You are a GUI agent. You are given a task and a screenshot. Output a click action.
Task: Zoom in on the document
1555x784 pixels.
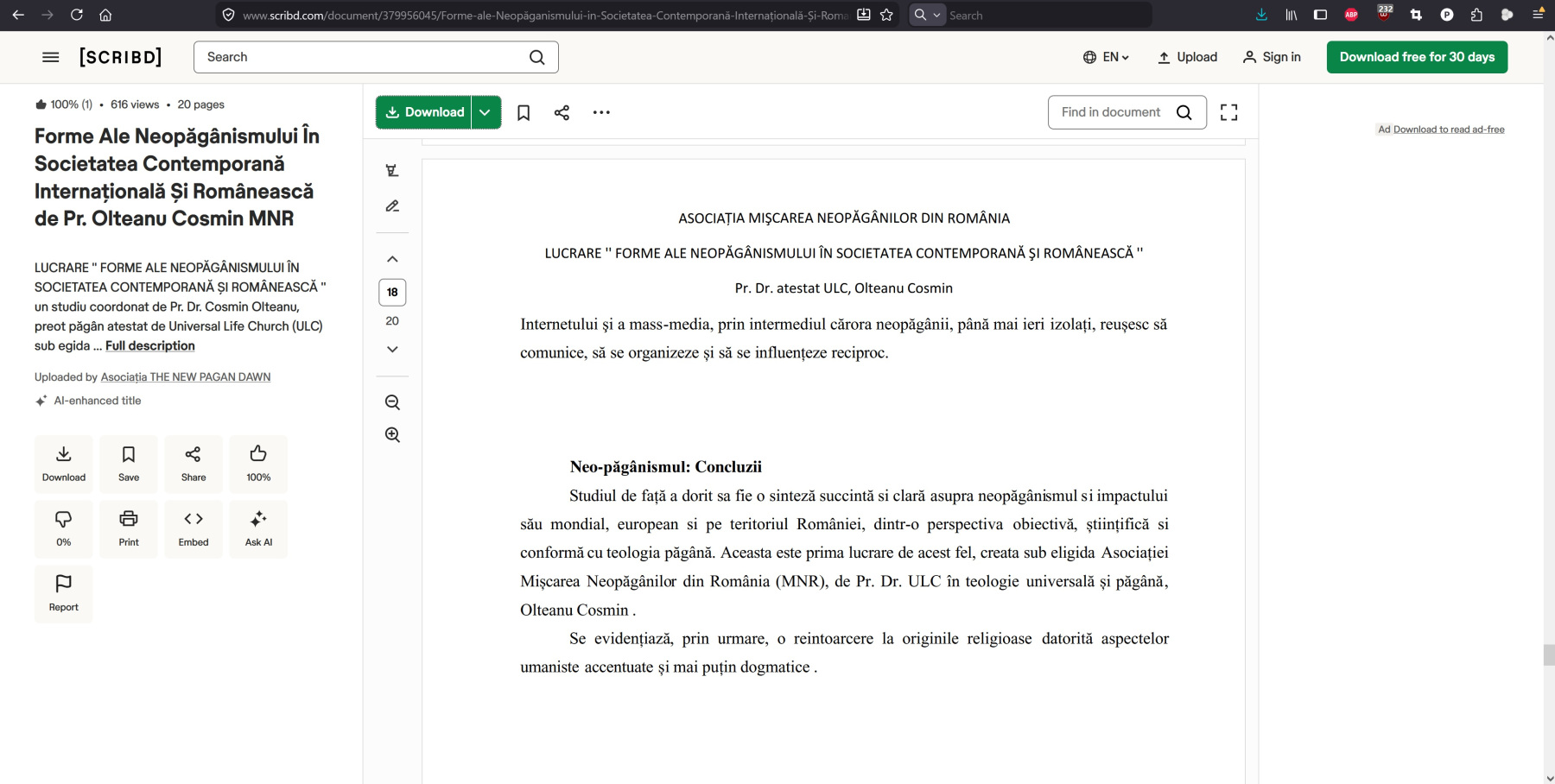pyautogui.click(x=392, y=435)
